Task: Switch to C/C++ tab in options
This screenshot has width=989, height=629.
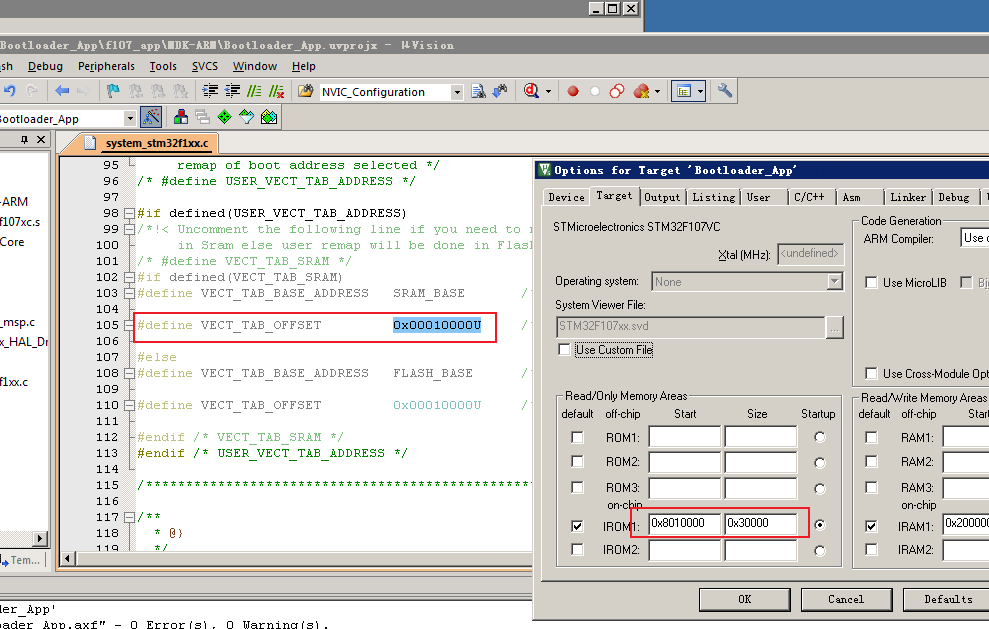Action: [x=809, y=197]
